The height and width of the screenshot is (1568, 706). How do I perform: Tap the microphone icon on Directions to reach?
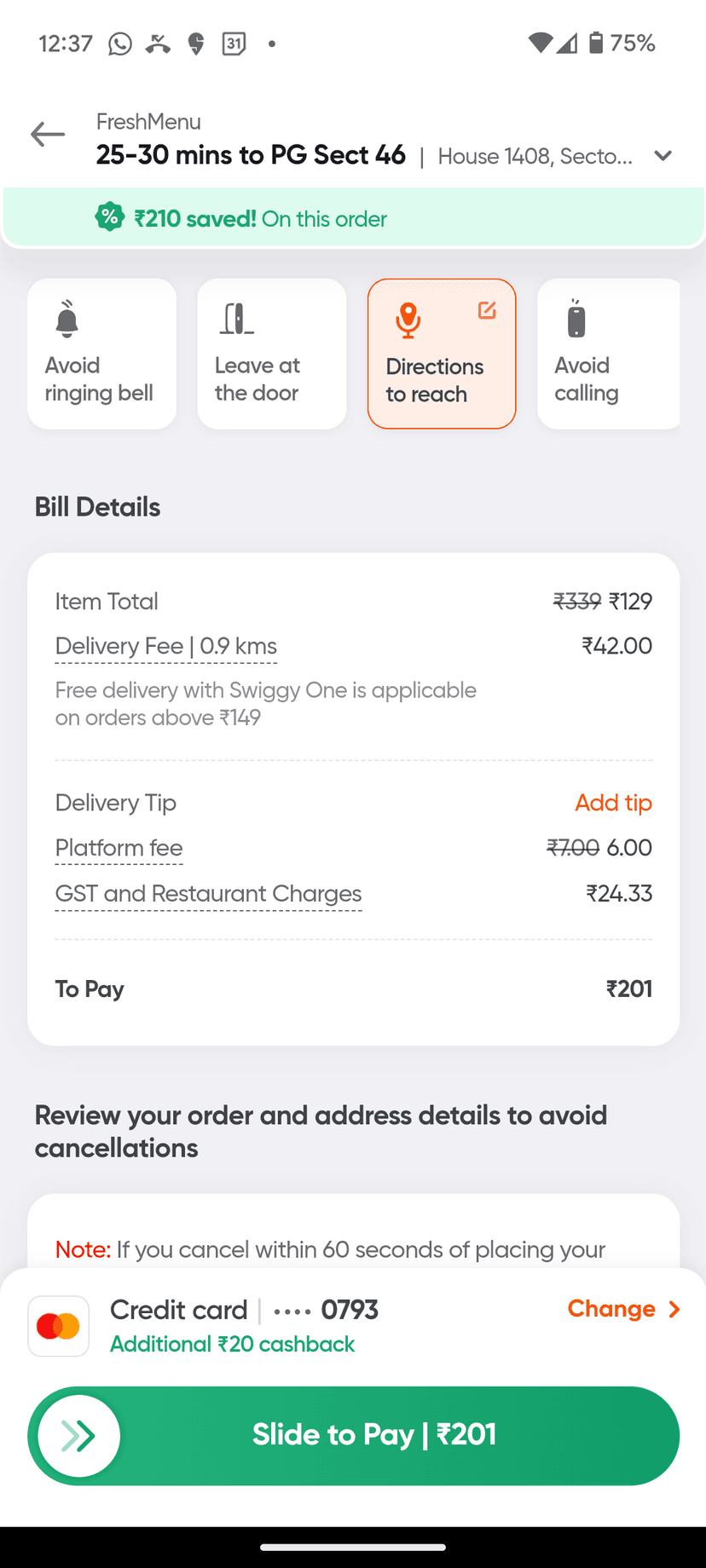[408, 320]
